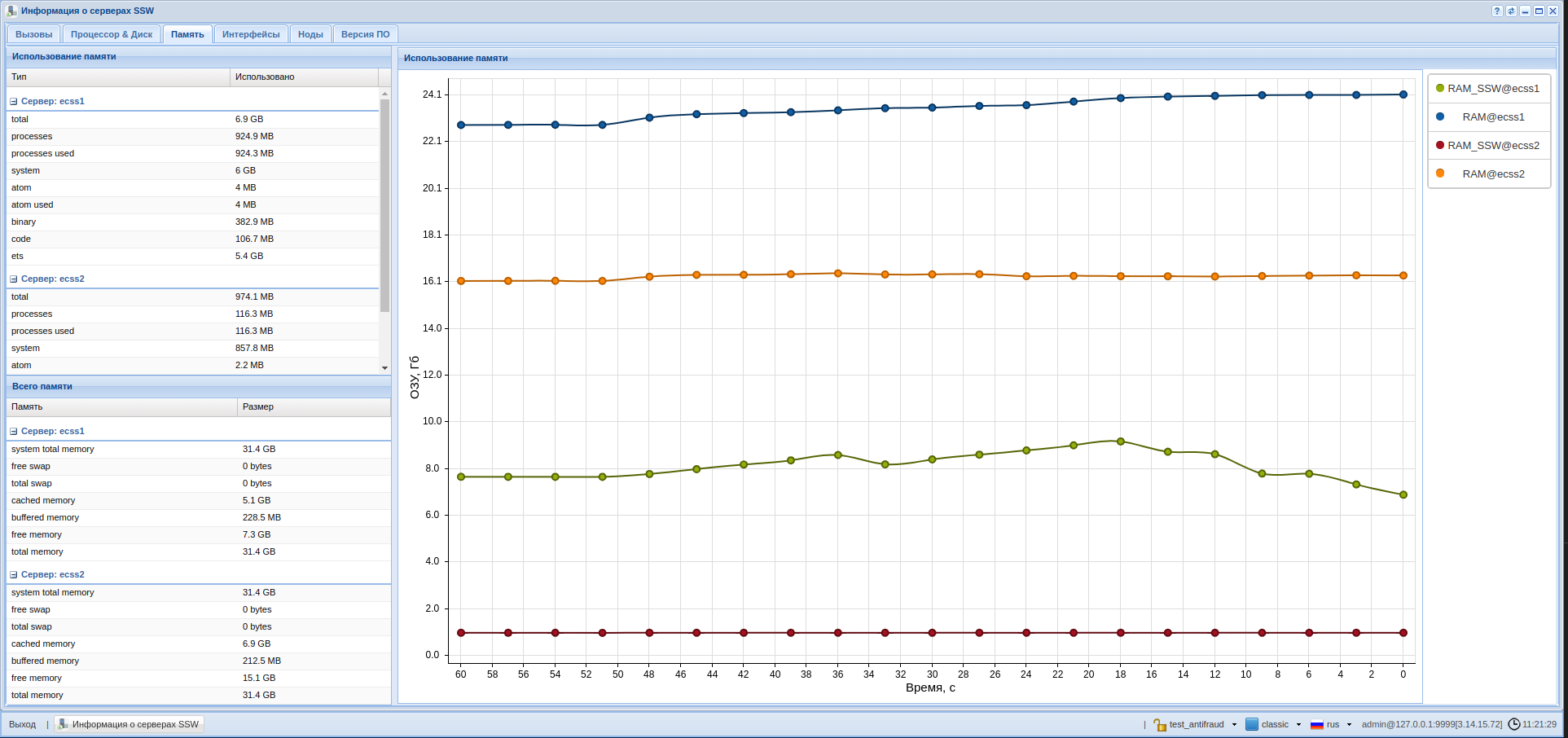This screenshot has width=1568, height=738.
Task: Collapse the ecss1 group in memory usage
Action: [x=14, y=102]
